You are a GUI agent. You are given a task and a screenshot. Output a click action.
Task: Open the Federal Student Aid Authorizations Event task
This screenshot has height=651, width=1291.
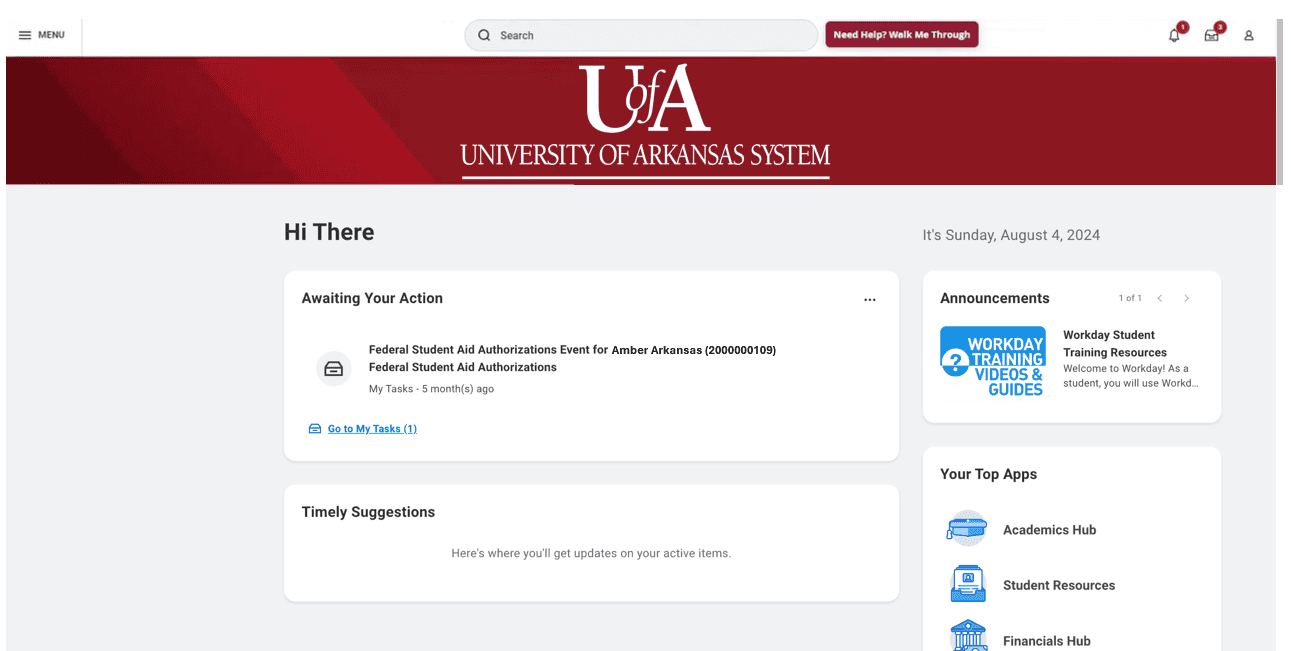click(x=572, y=358)
